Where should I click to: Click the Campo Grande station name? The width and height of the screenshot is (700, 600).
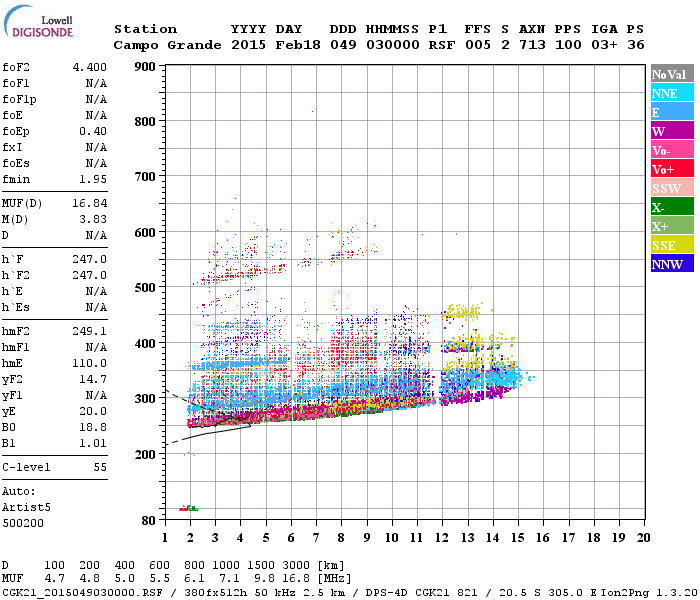(x=167, y=45)
